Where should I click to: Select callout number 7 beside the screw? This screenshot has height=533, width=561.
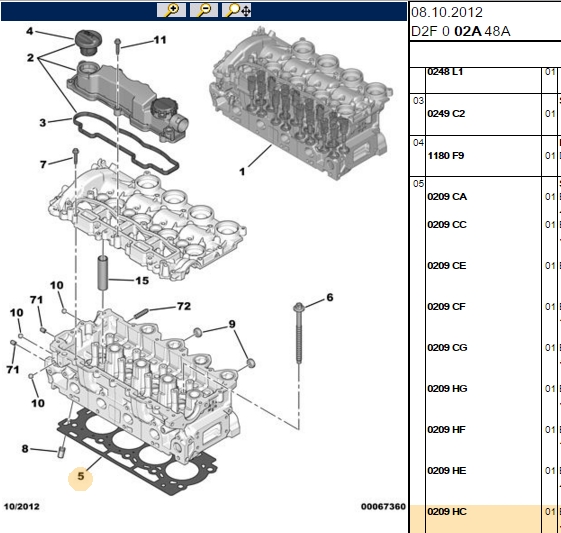pos(43,164)
